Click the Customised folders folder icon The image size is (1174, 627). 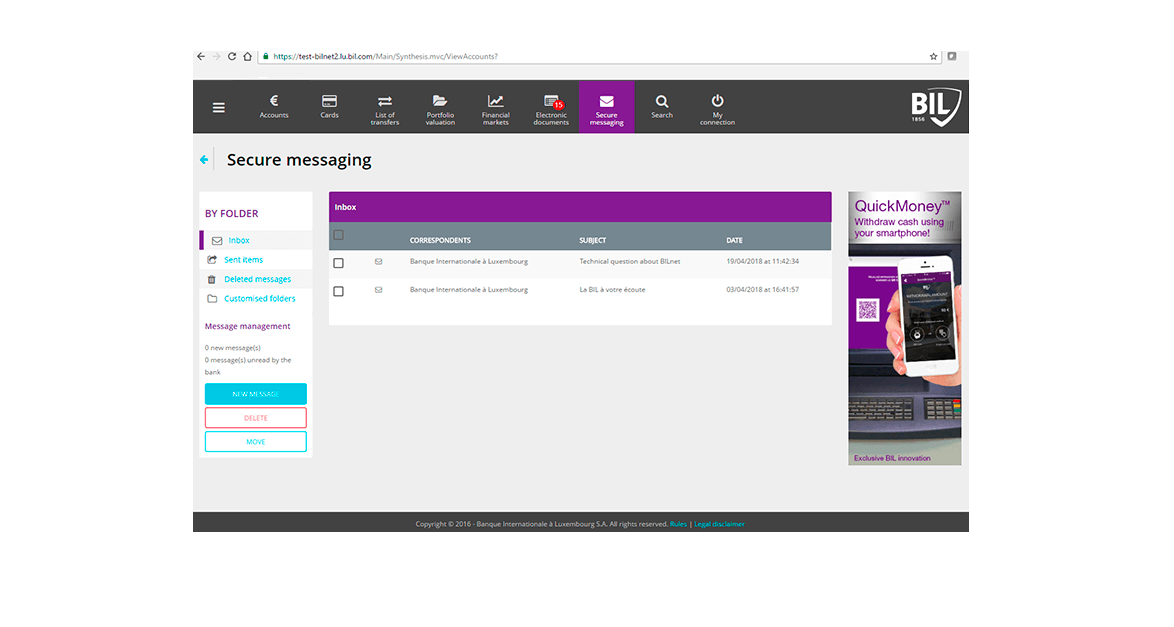coord(212,299)
